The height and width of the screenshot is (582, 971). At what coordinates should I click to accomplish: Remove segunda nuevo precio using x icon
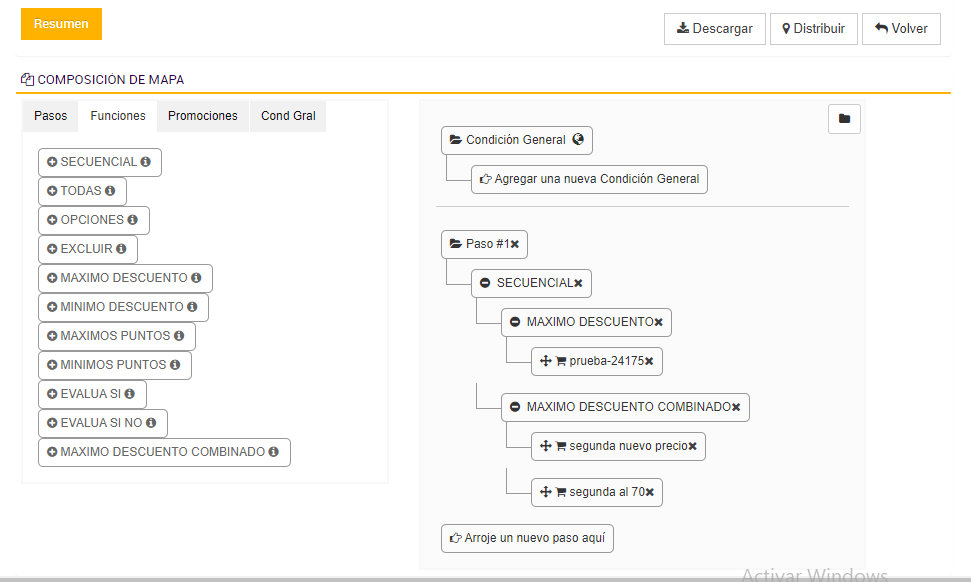click(692, 446)
